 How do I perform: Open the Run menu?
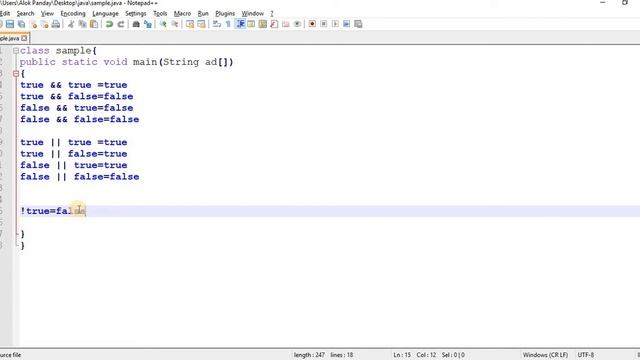(x=203, y=13)
